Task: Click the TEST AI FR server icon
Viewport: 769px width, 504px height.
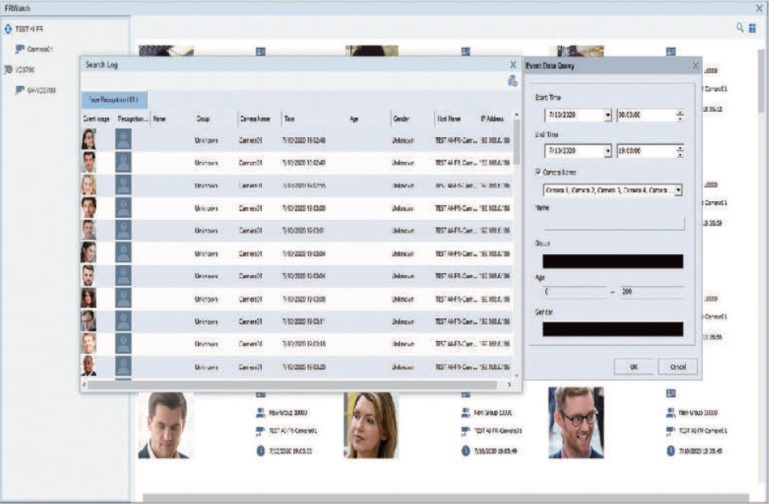Action: [x=8, y=29]
